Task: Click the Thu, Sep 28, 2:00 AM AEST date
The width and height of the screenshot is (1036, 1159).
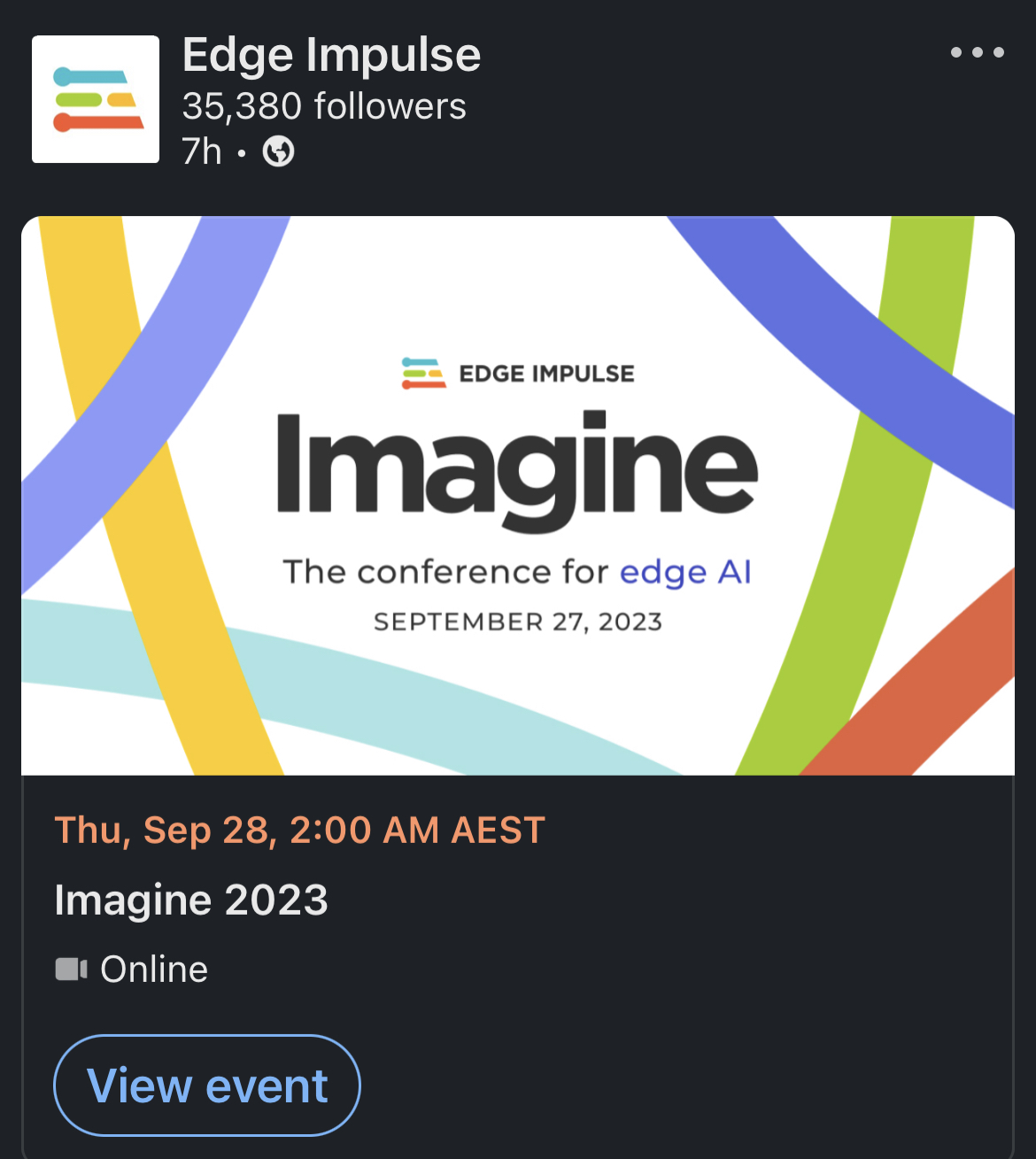Action: [x=300, y=831]
